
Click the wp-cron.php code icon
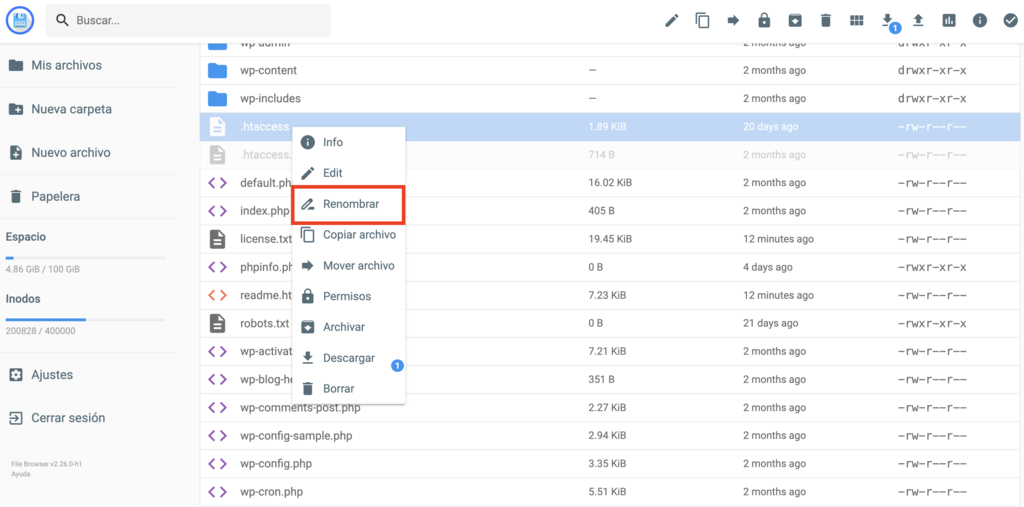[x=217, y=492]
